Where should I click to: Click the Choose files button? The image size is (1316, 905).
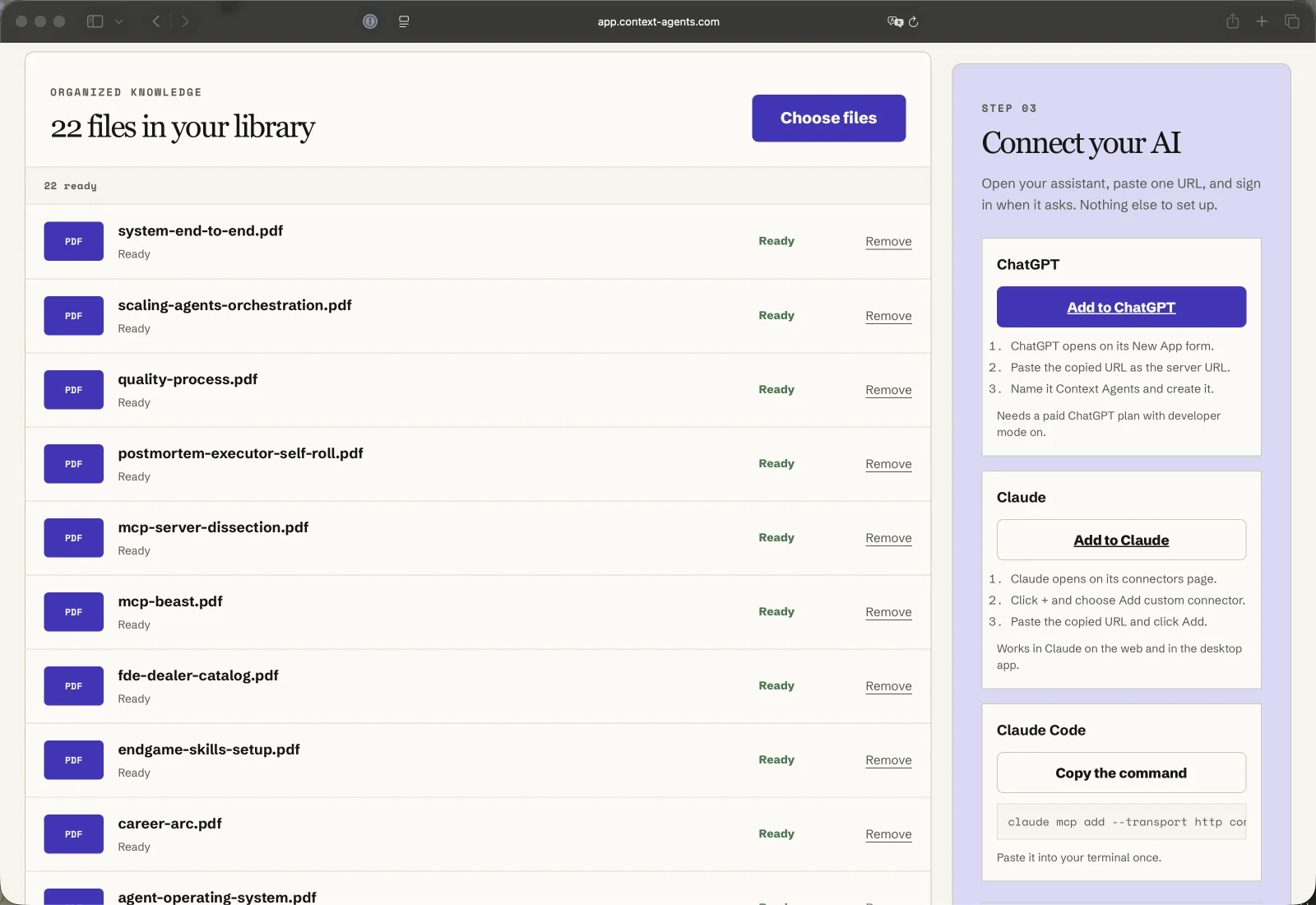(x=828, y=118)
